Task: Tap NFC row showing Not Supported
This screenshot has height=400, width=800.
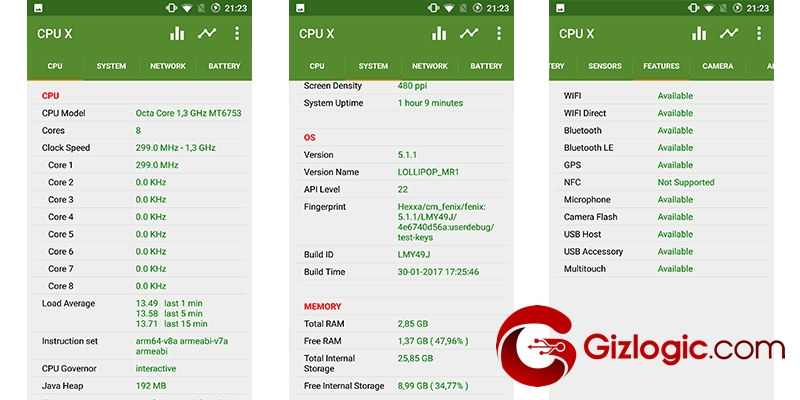Action: pos(661,183)
